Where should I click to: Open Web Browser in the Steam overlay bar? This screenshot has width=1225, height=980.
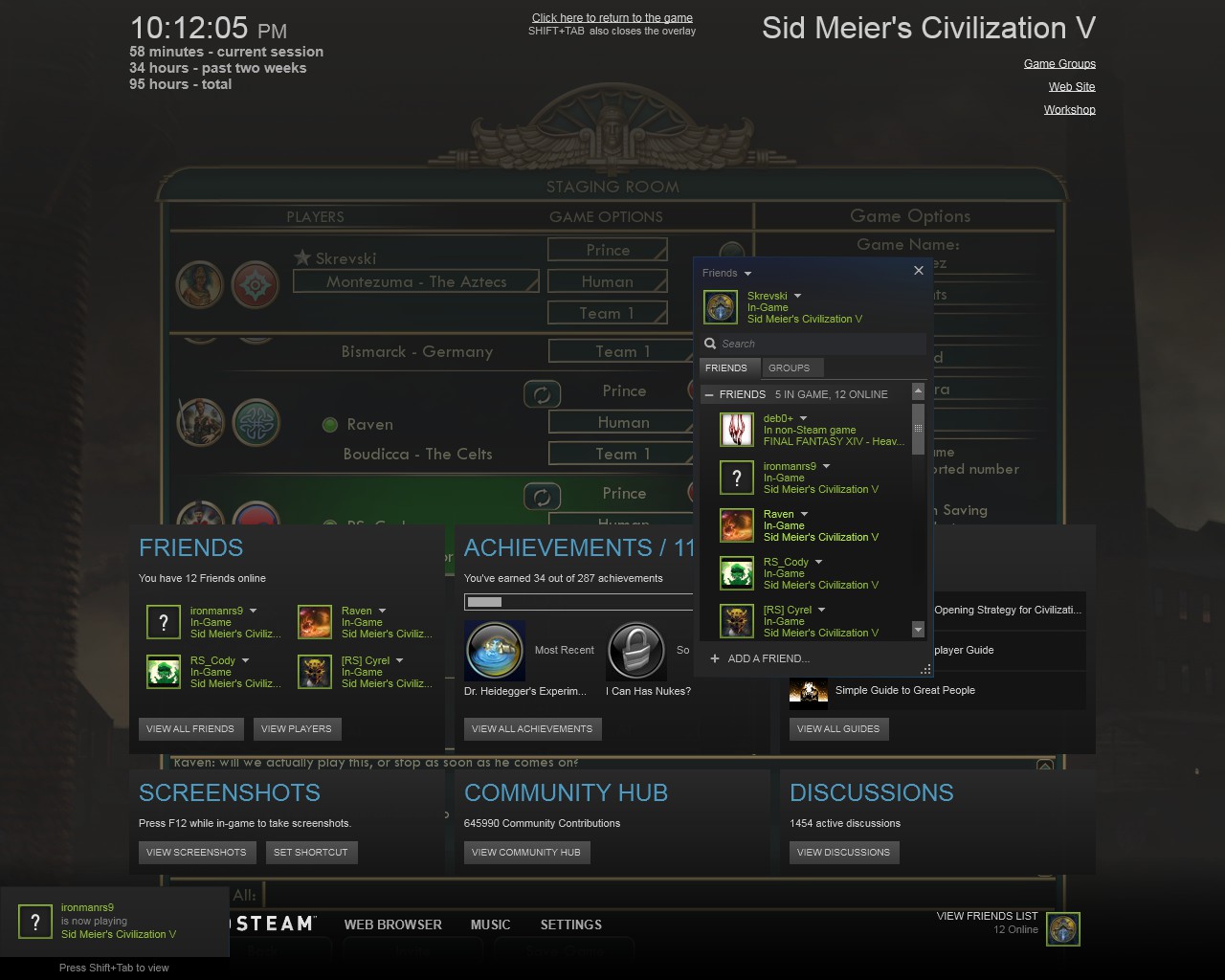click(x=392, y=924)
